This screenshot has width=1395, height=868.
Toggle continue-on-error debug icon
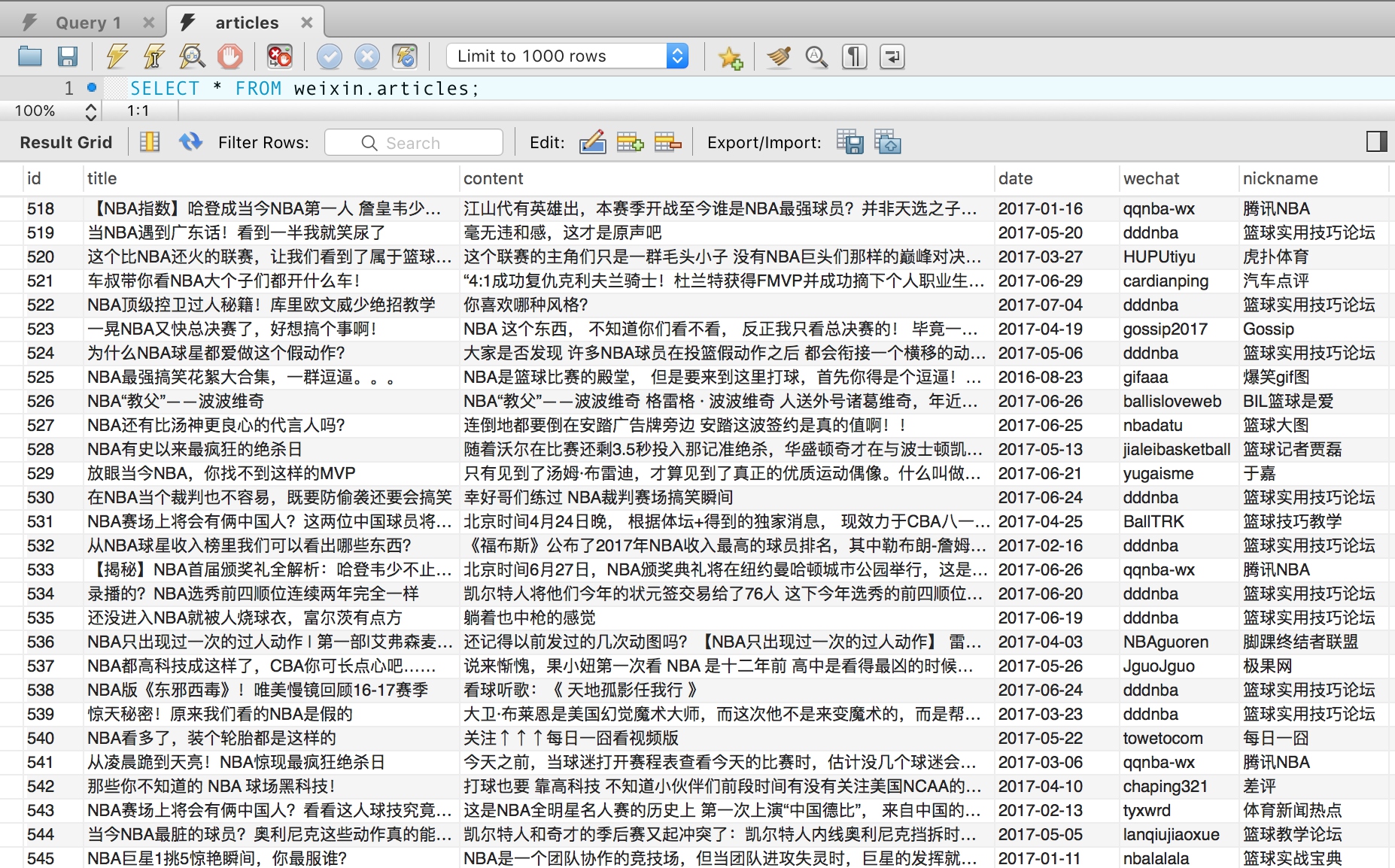(x=279, y=56)
